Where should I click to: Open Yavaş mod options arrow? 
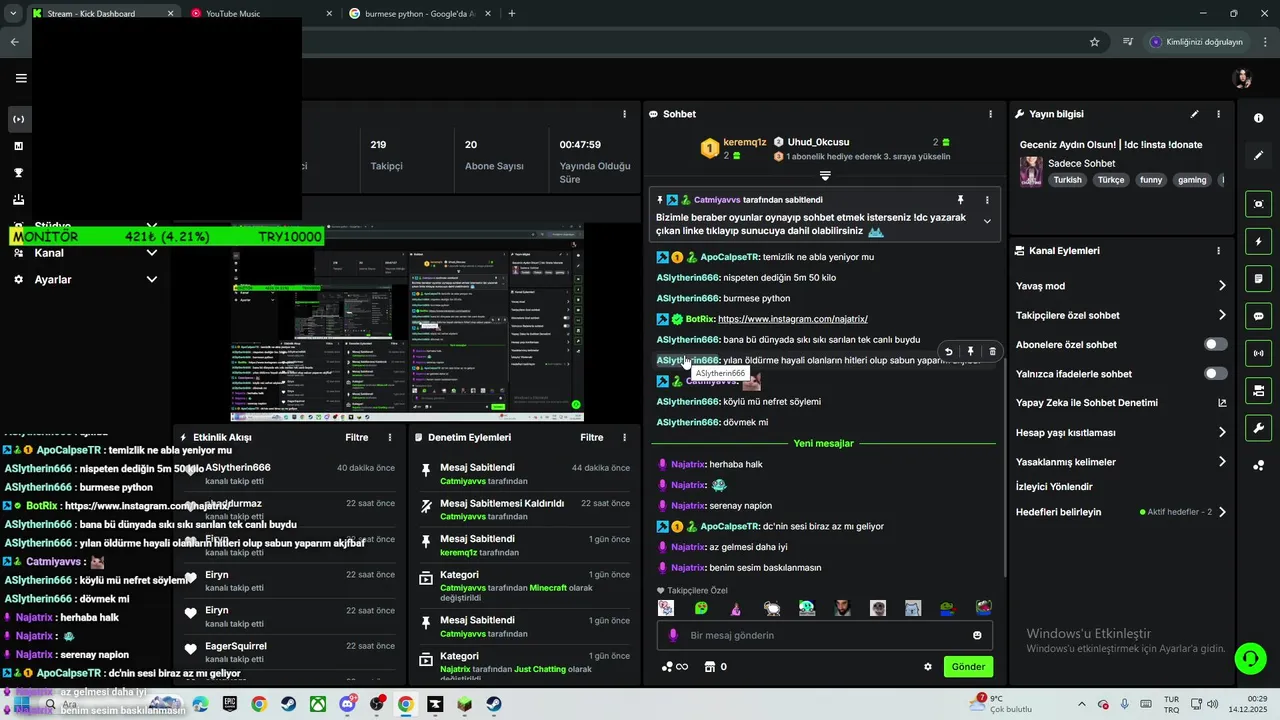pos(1222,286)
